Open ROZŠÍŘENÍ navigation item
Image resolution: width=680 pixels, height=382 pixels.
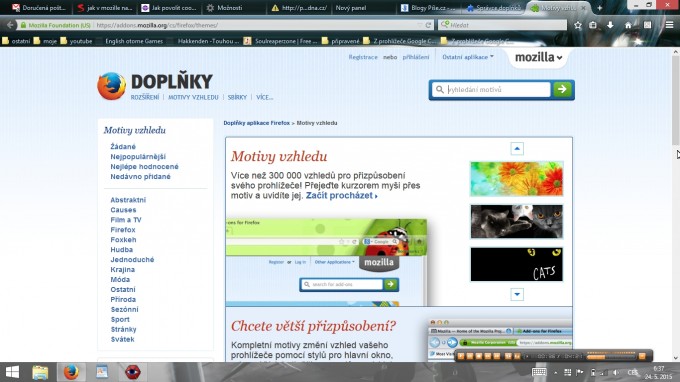coord(145,97)
